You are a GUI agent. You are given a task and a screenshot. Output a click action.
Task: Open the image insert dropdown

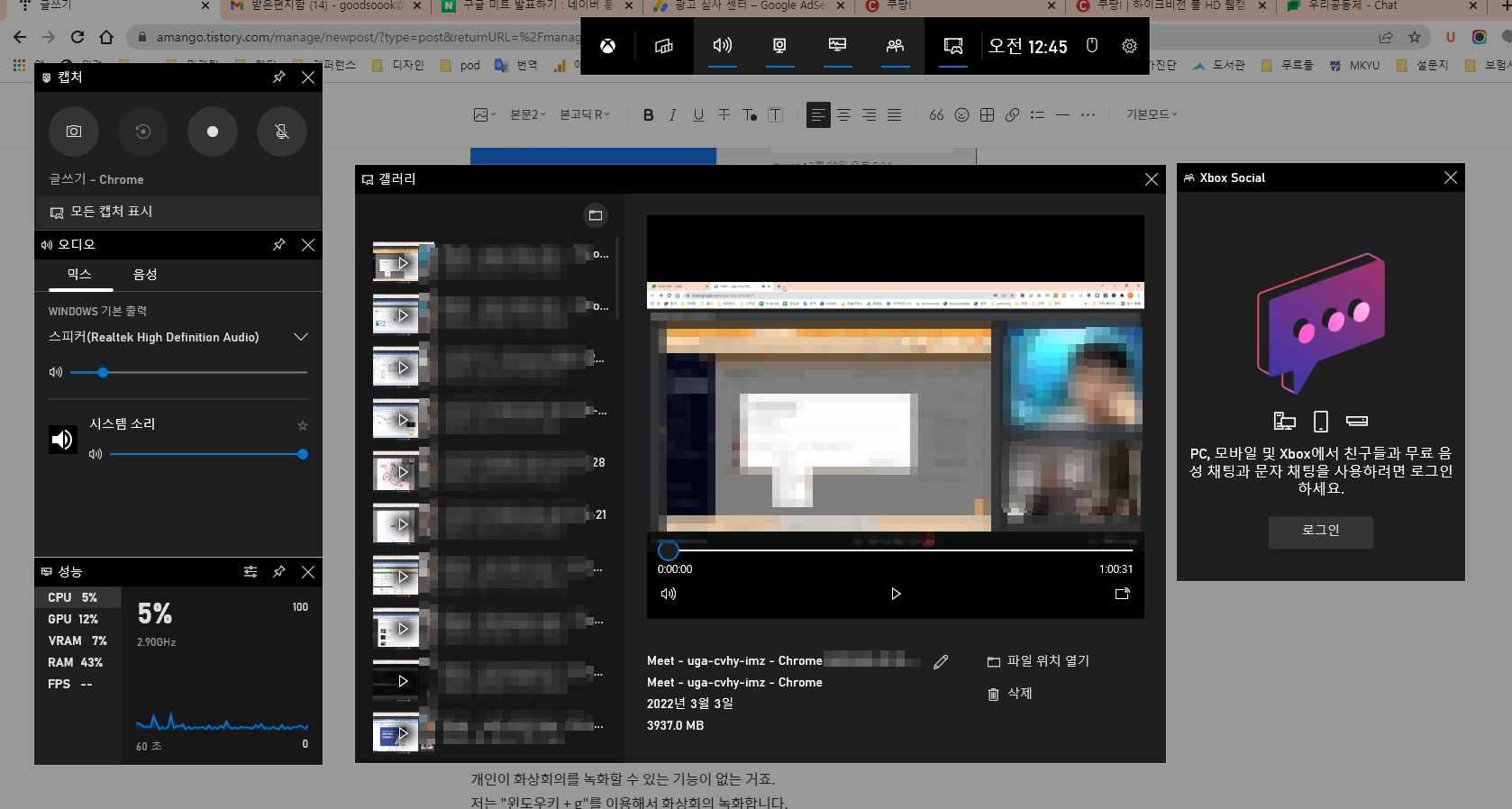(485, 114)
